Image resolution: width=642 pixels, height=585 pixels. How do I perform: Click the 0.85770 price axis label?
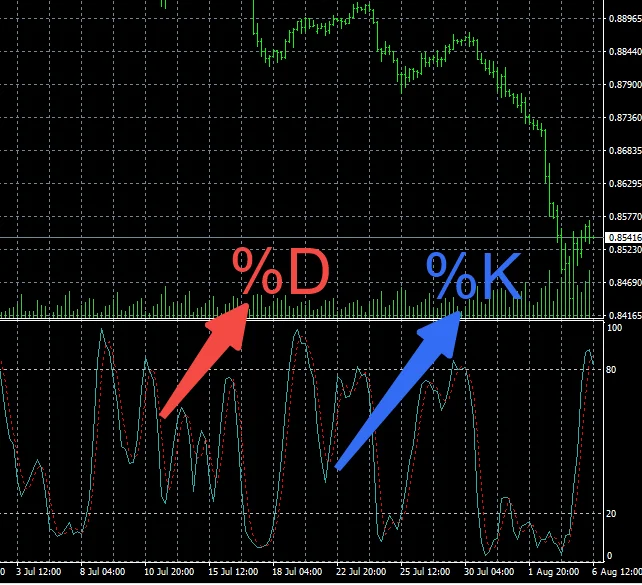pos(625,217)
